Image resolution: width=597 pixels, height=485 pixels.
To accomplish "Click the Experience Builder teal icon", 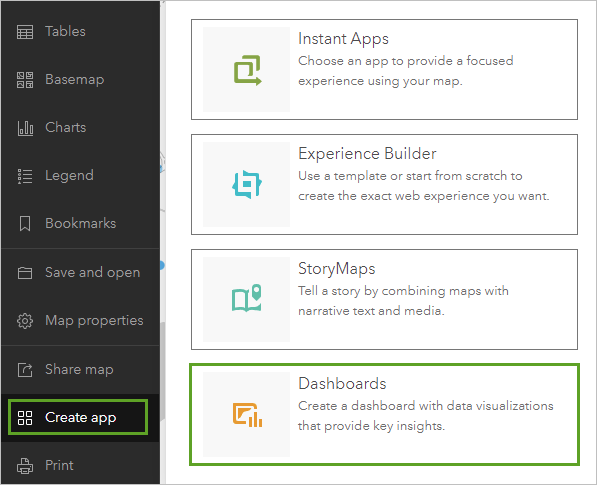I will [x=247, y=184].
